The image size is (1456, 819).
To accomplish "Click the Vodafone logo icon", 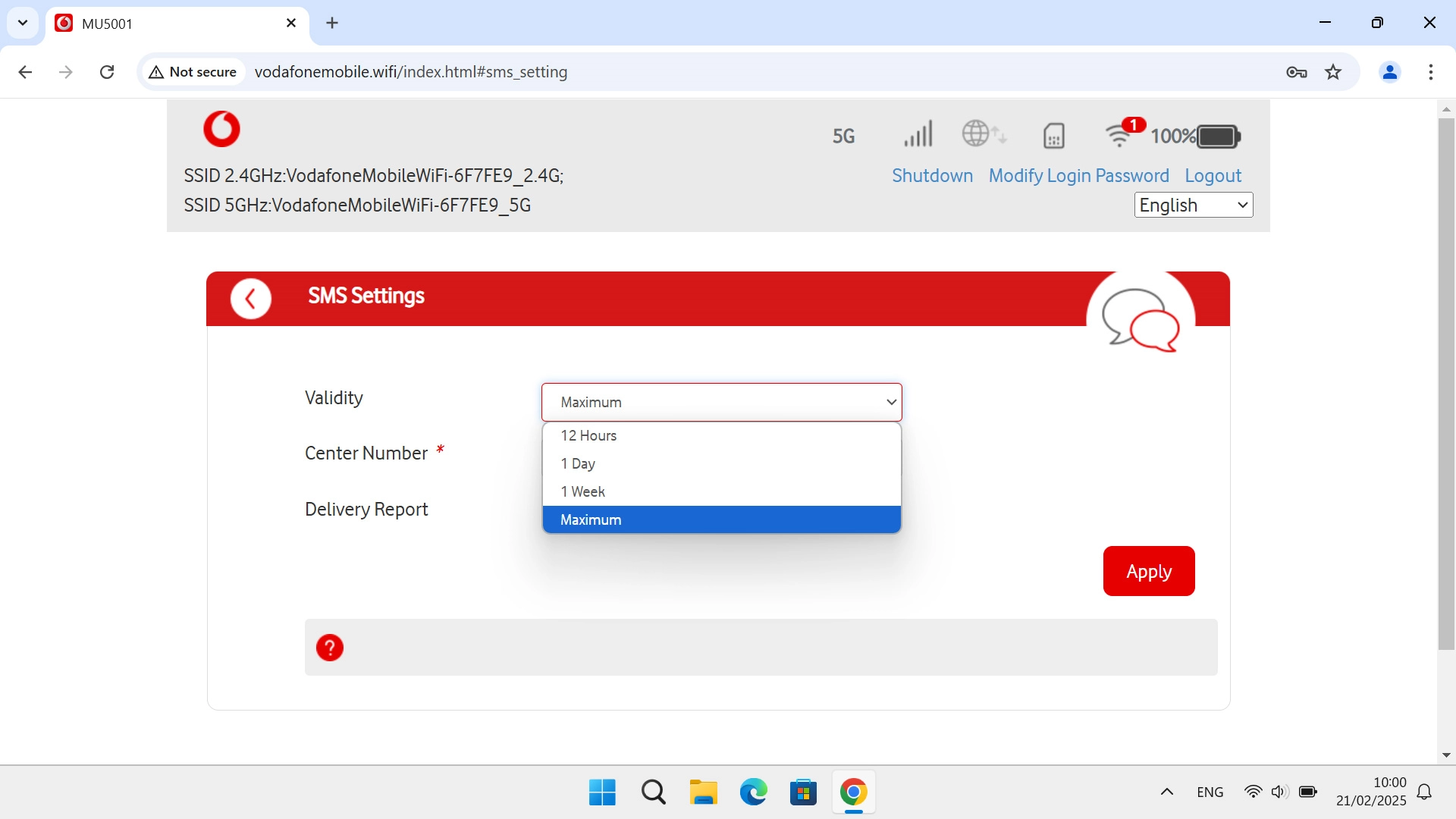I will pos(221,129).
